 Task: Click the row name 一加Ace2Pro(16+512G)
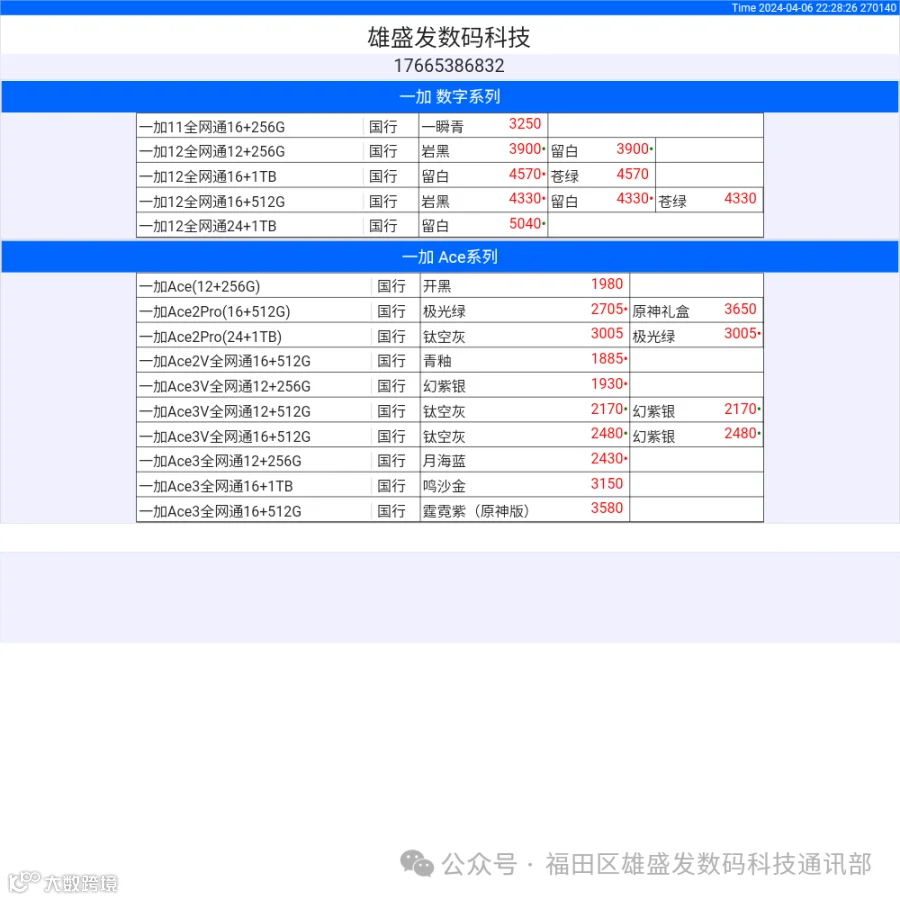(215, 312)
